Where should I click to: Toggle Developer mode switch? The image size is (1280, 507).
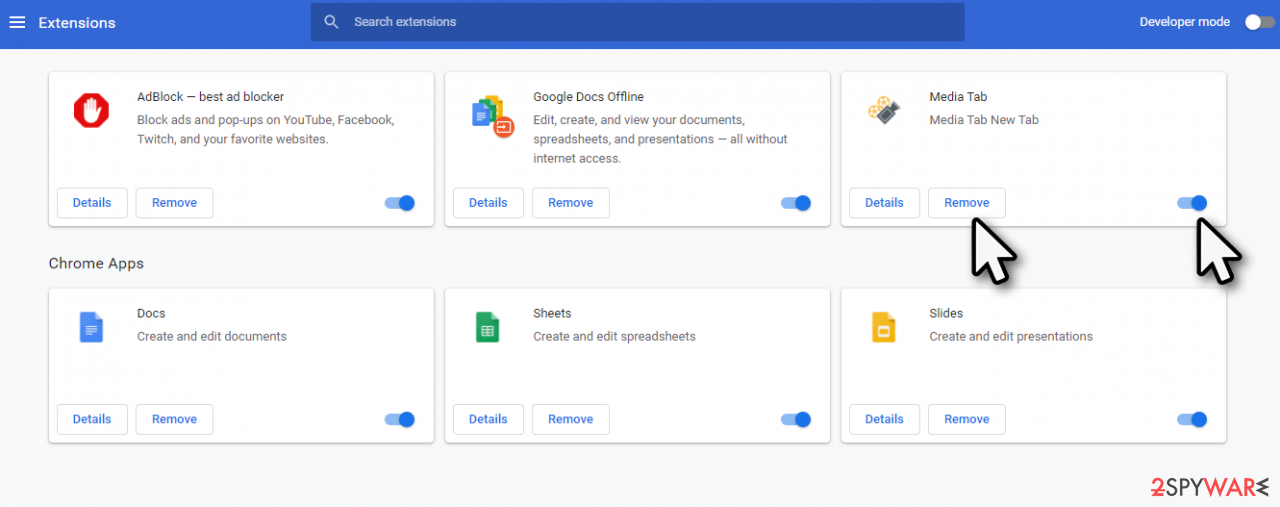click(x=1259, y=22)
